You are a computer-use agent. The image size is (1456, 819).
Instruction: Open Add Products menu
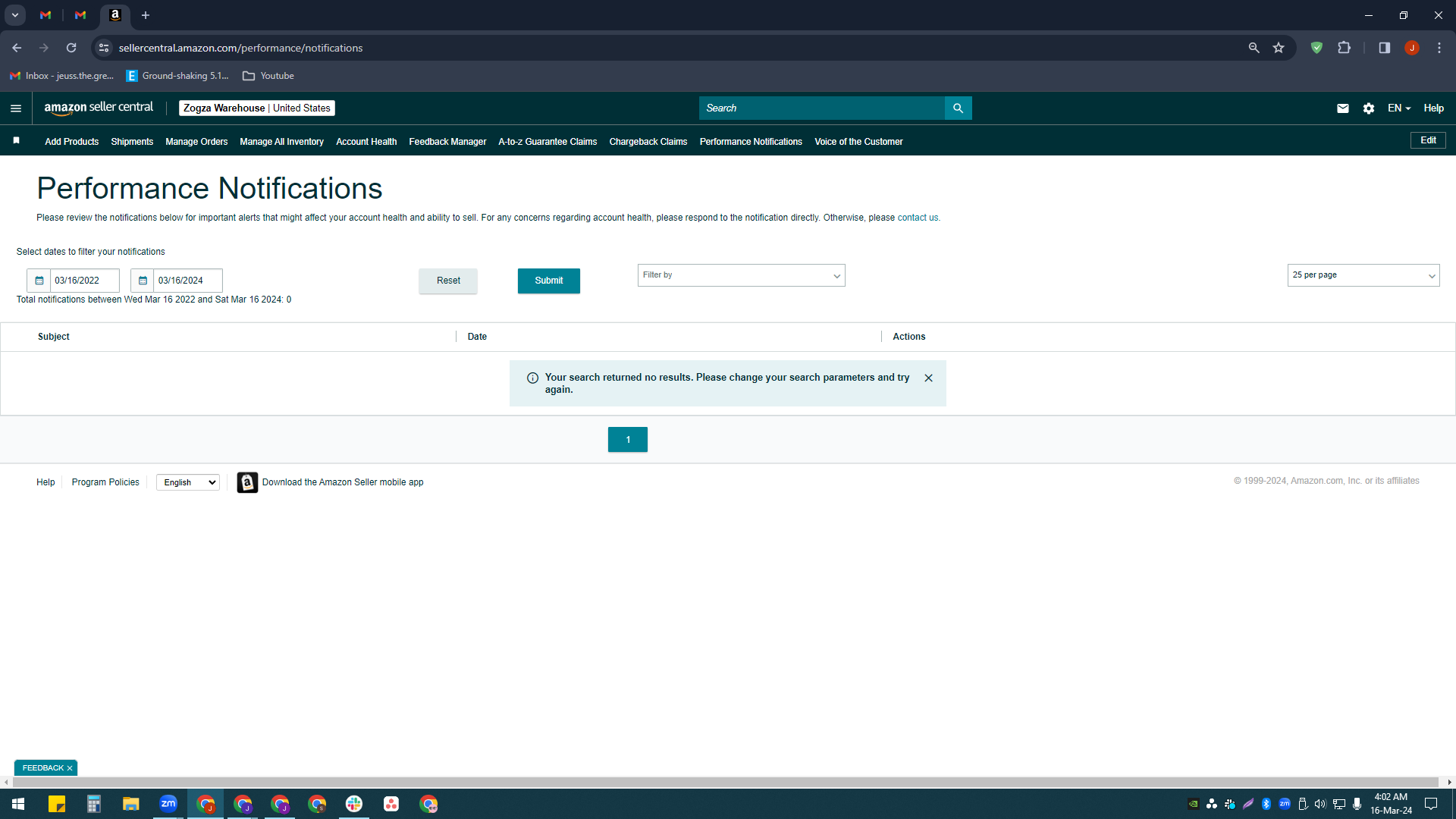coord(71,142)
